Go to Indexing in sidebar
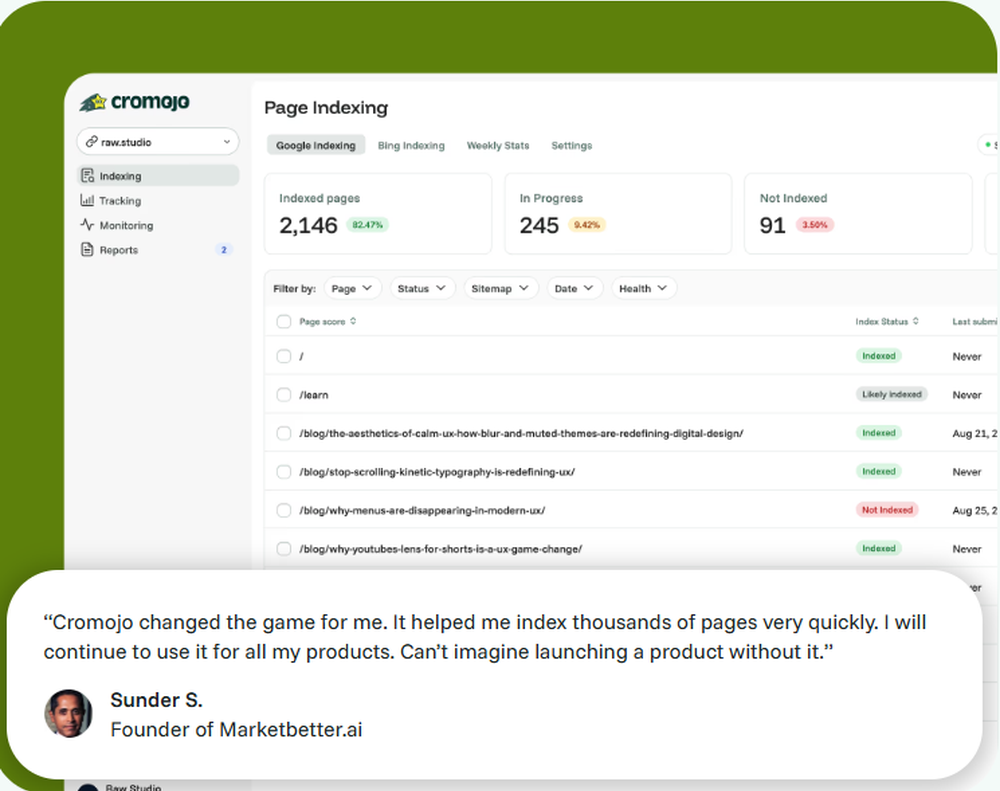 point(158,175)
